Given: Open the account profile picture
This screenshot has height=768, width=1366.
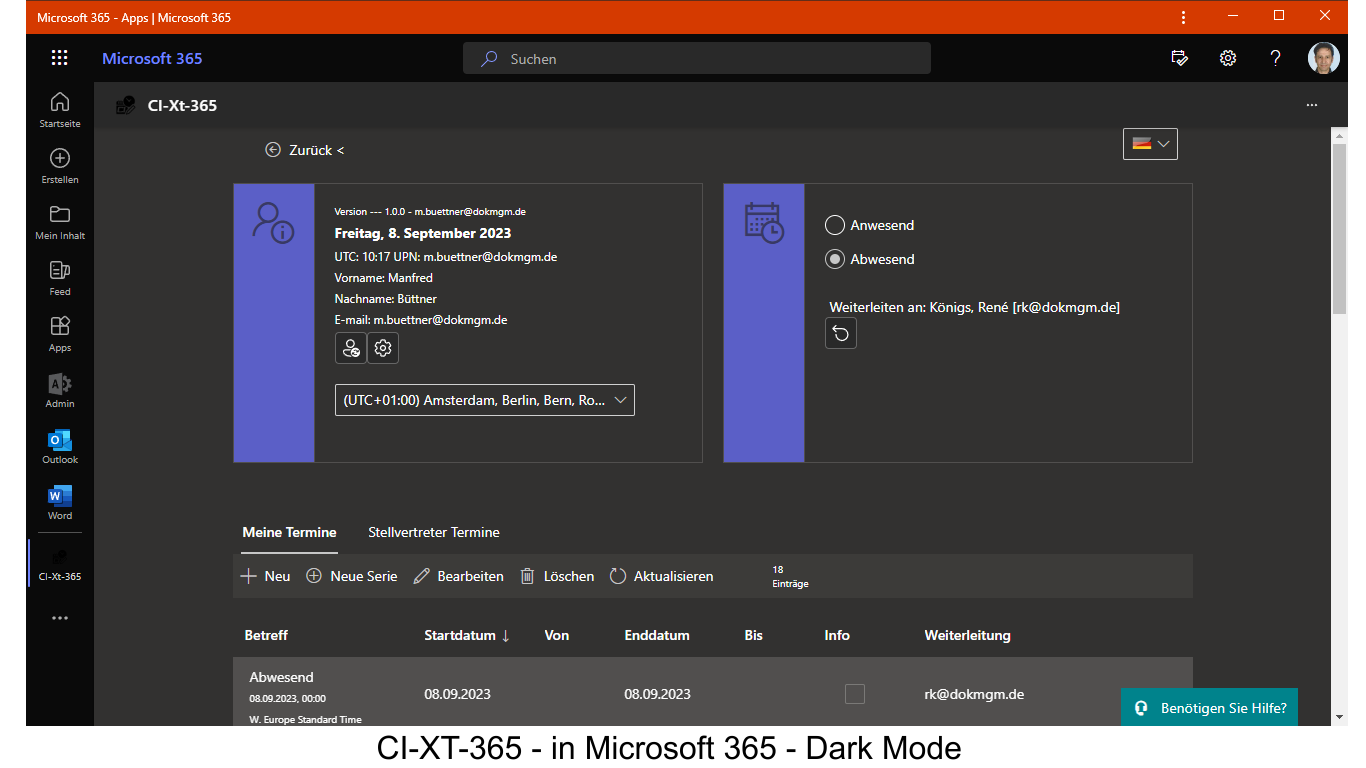Looking at the screenshot, I should [1324, 58].
